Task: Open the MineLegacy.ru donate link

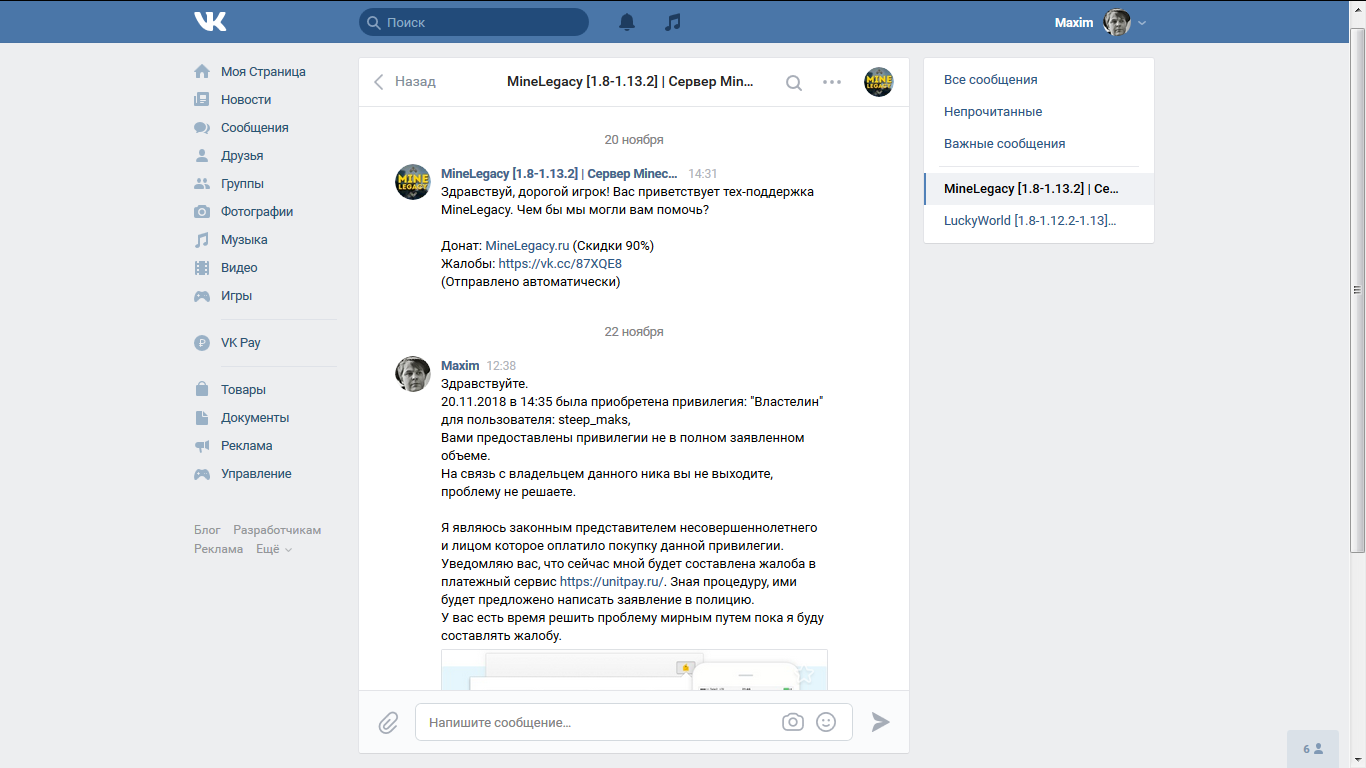Action: 527,246
